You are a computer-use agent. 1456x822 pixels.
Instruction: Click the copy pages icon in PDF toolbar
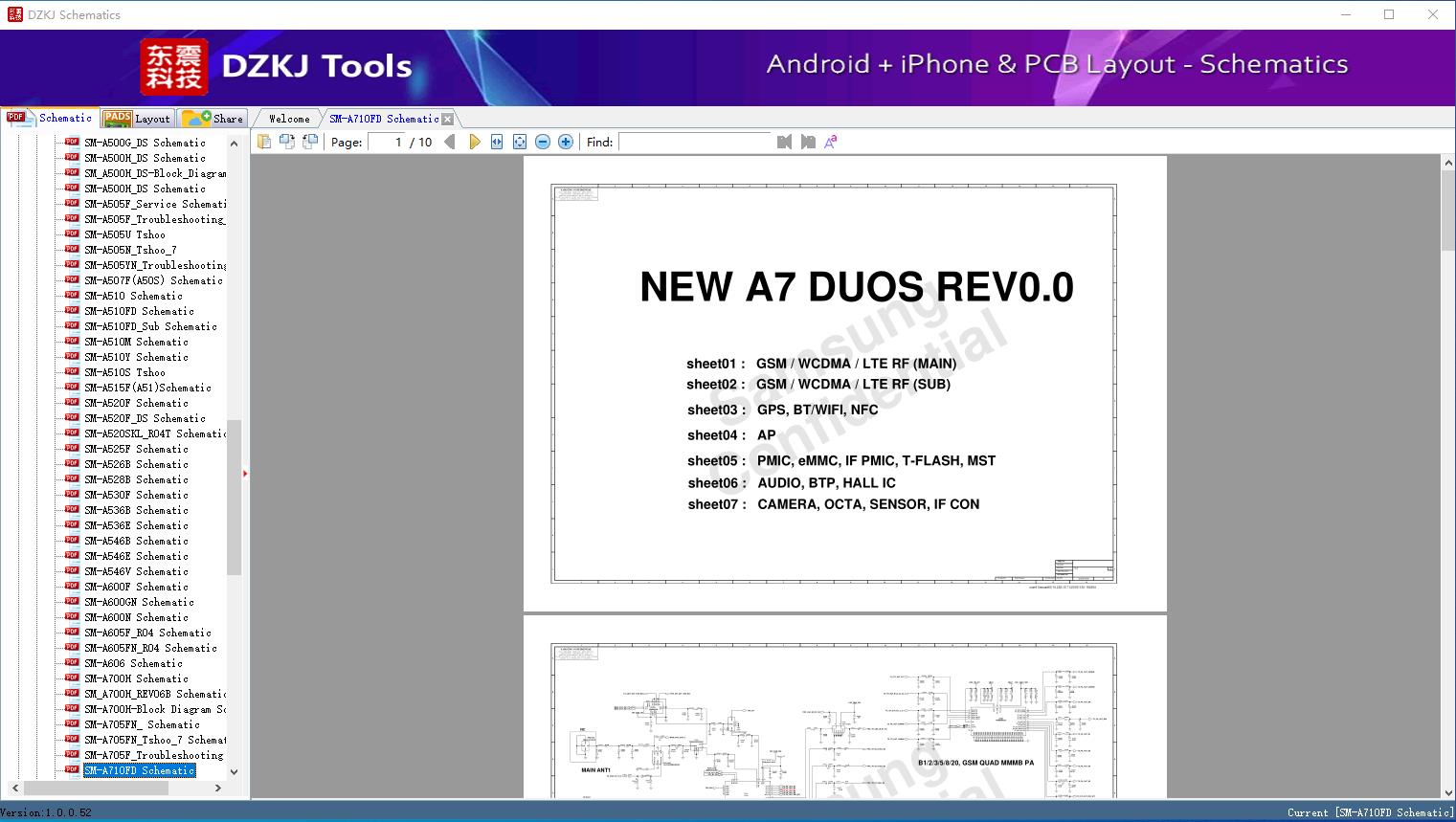264,142
